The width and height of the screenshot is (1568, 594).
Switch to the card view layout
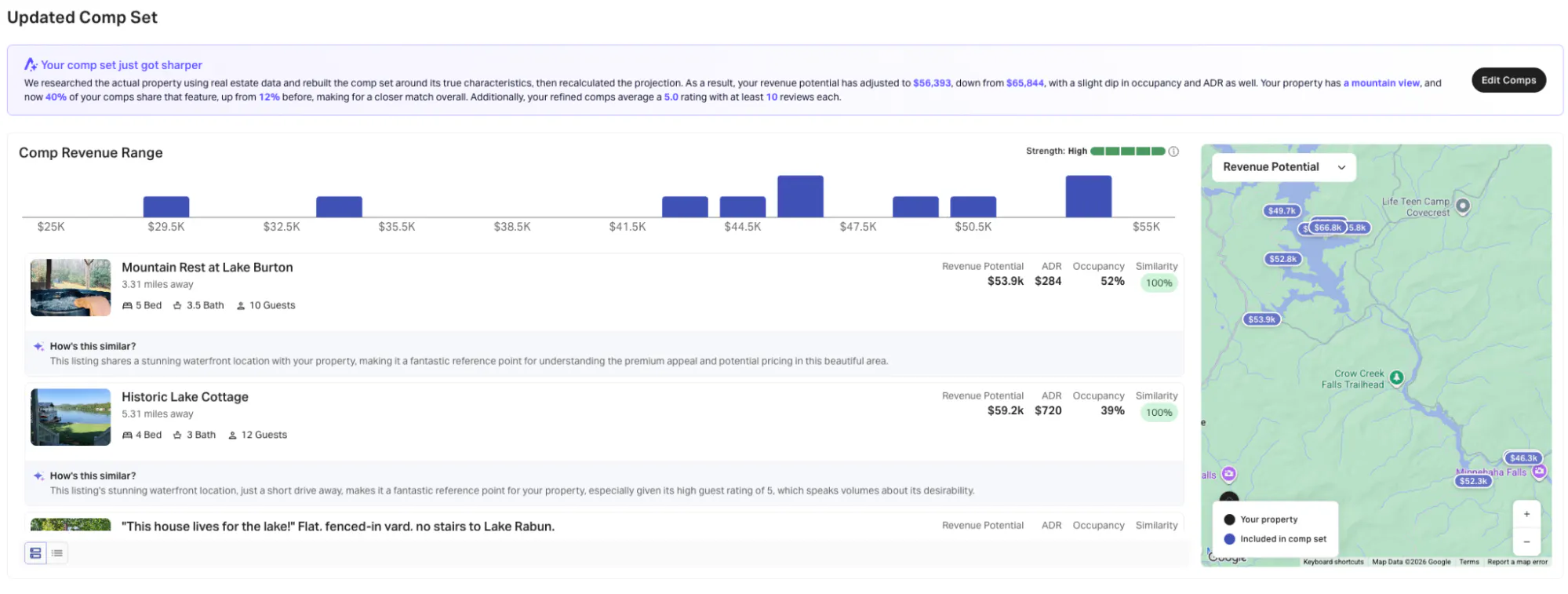pyautogui.click(x=35, y=553)
